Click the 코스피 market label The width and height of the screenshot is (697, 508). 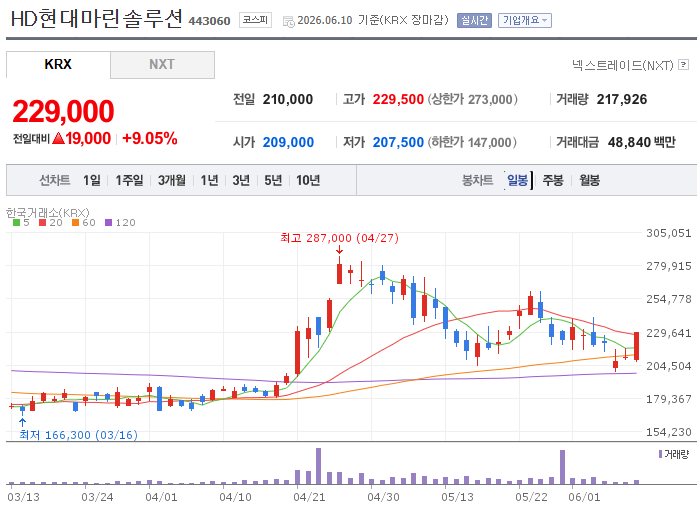click(x=256, y=20)
